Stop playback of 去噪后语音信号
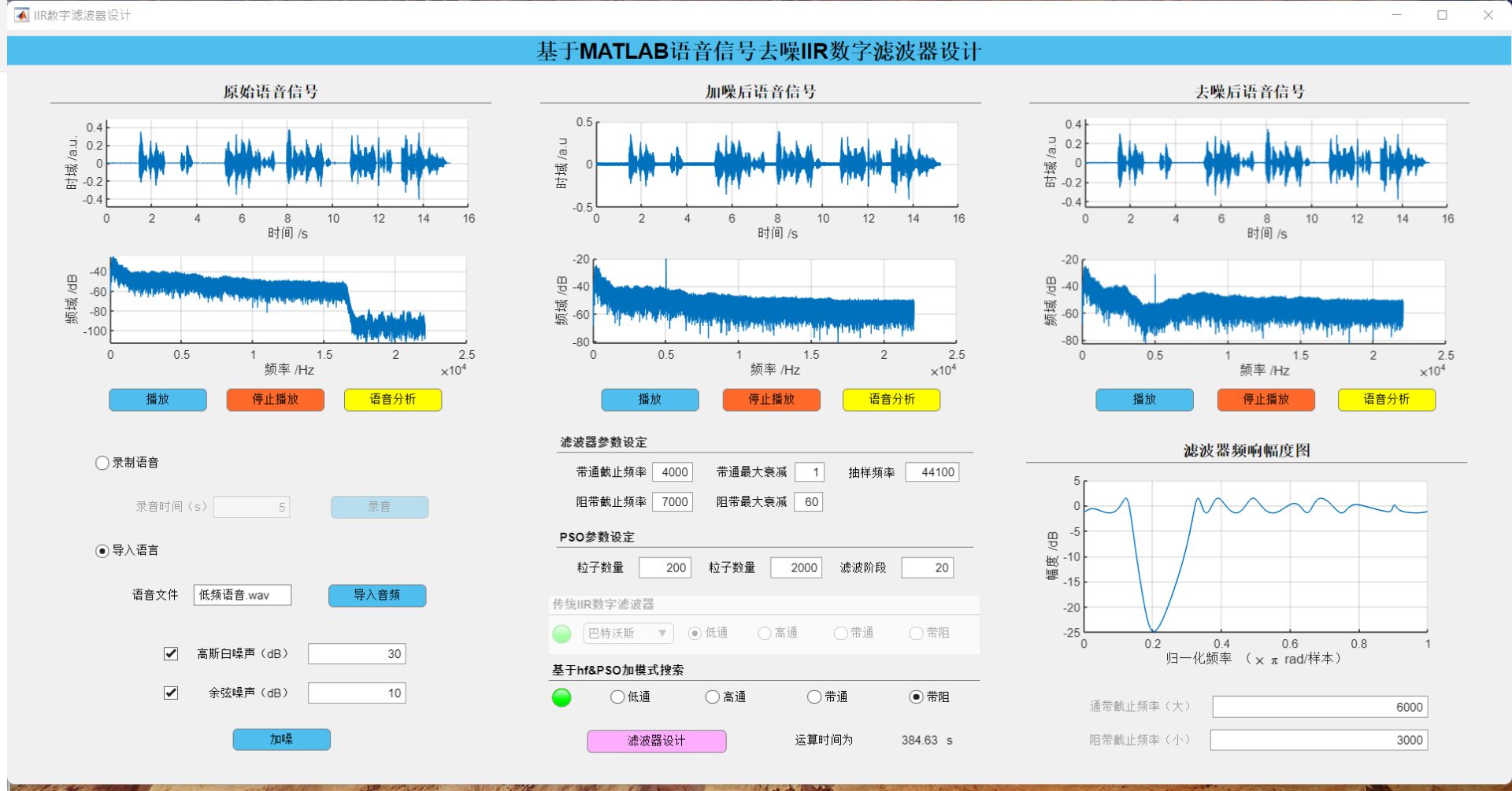This screenshot has height=791, width=1512. tap(1266, 400)
